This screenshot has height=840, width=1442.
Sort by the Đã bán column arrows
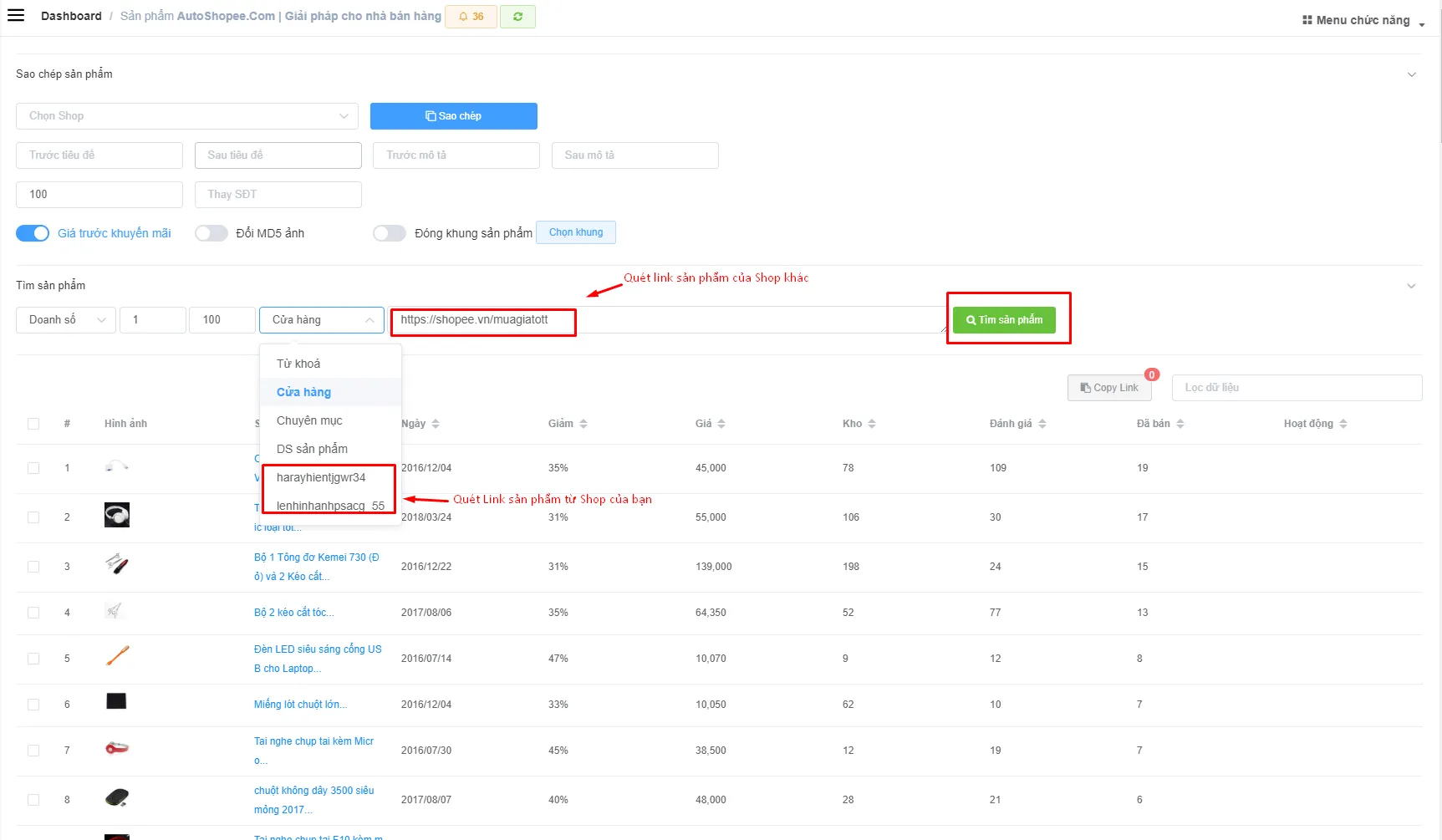click(1180, 424)
